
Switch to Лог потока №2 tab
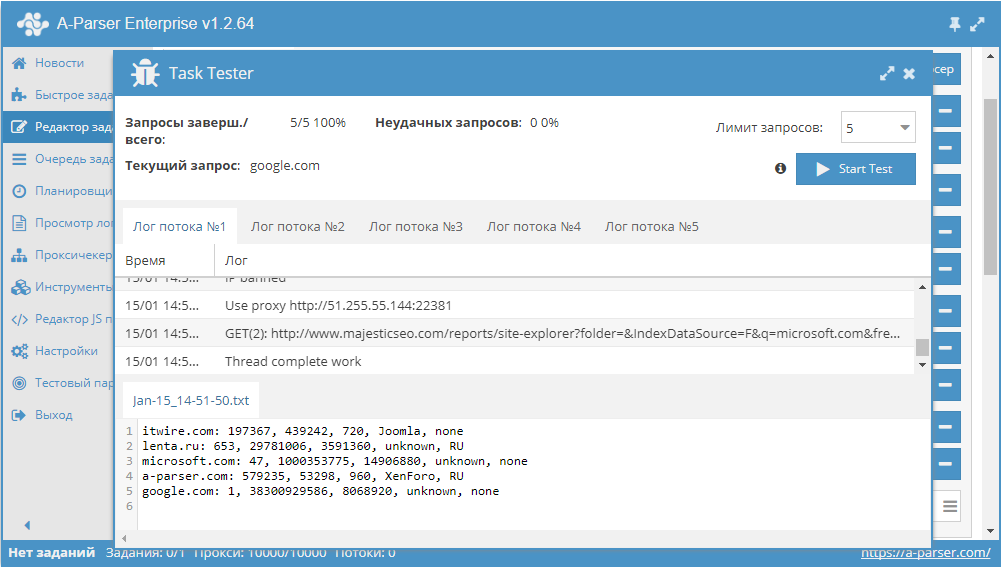pyautogui.click(x=297, y=227)
